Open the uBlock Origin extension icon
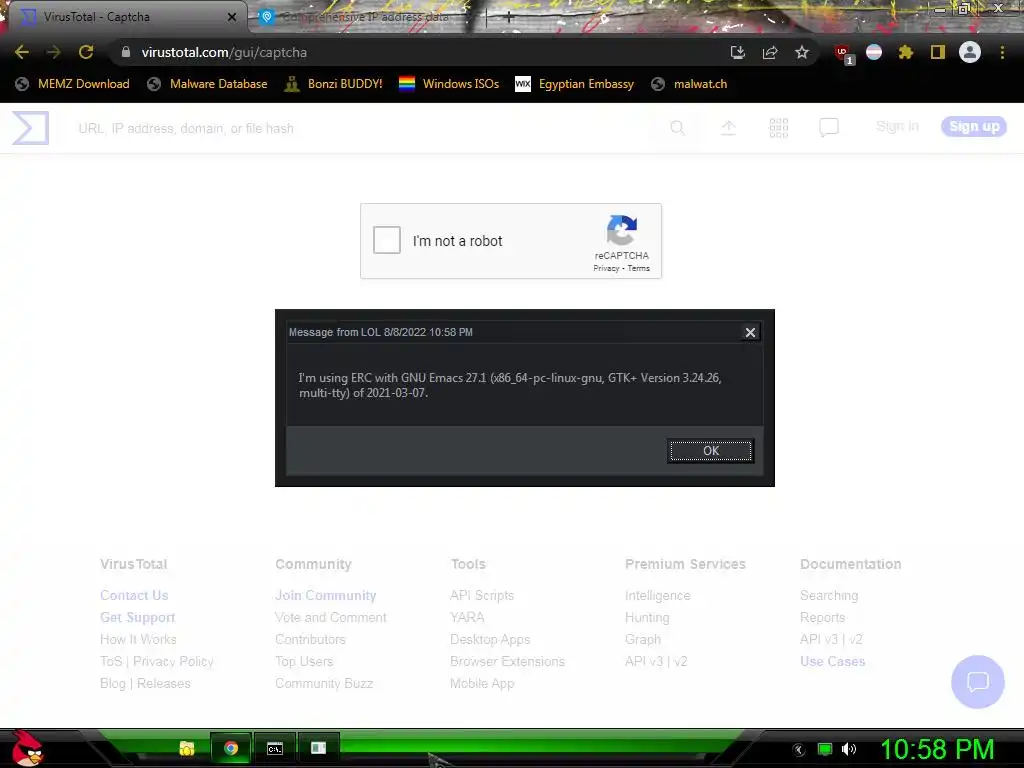The image size is (1024, 768). pos(843,53)
